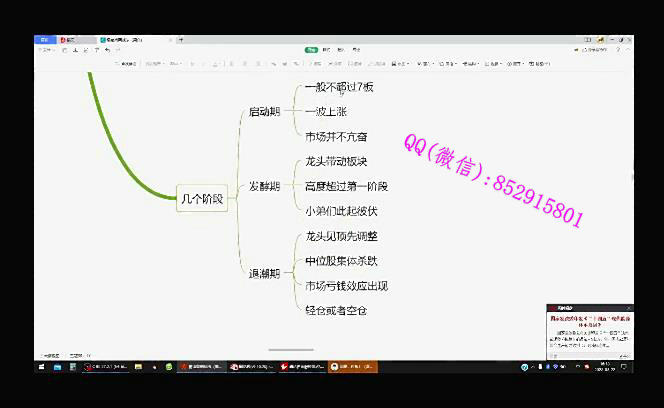Select the 发酵期 branch node

(265, 186)
